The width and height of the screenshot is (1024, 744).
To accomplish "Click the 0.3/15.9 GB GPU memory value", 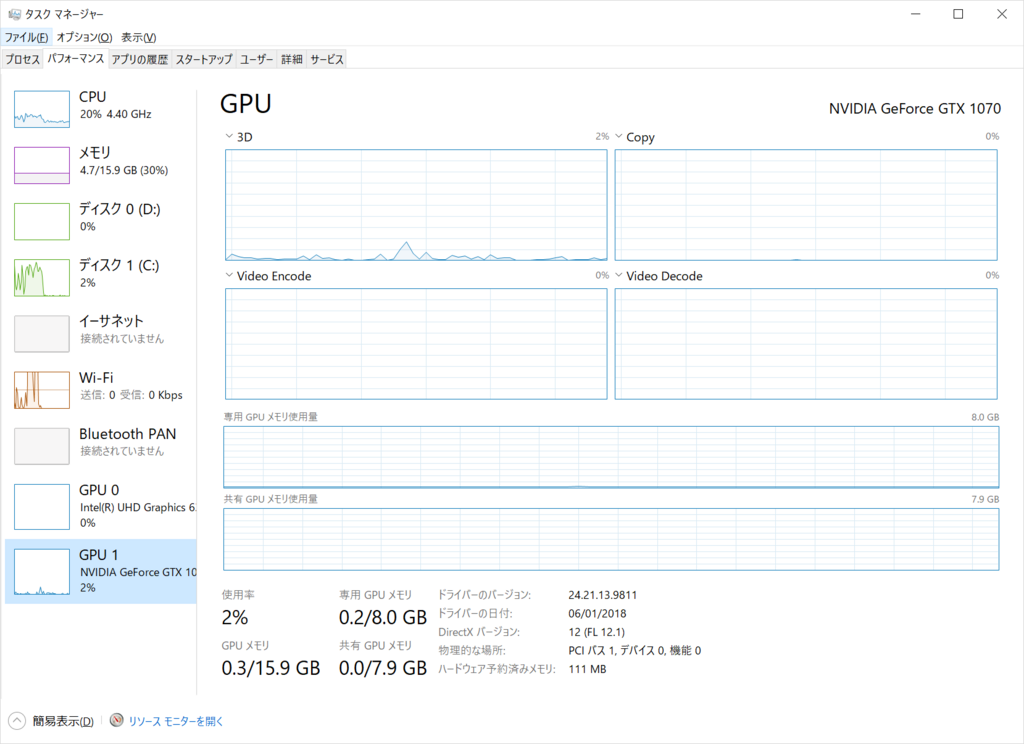I will pyautogui.click(x=271, y=668).
